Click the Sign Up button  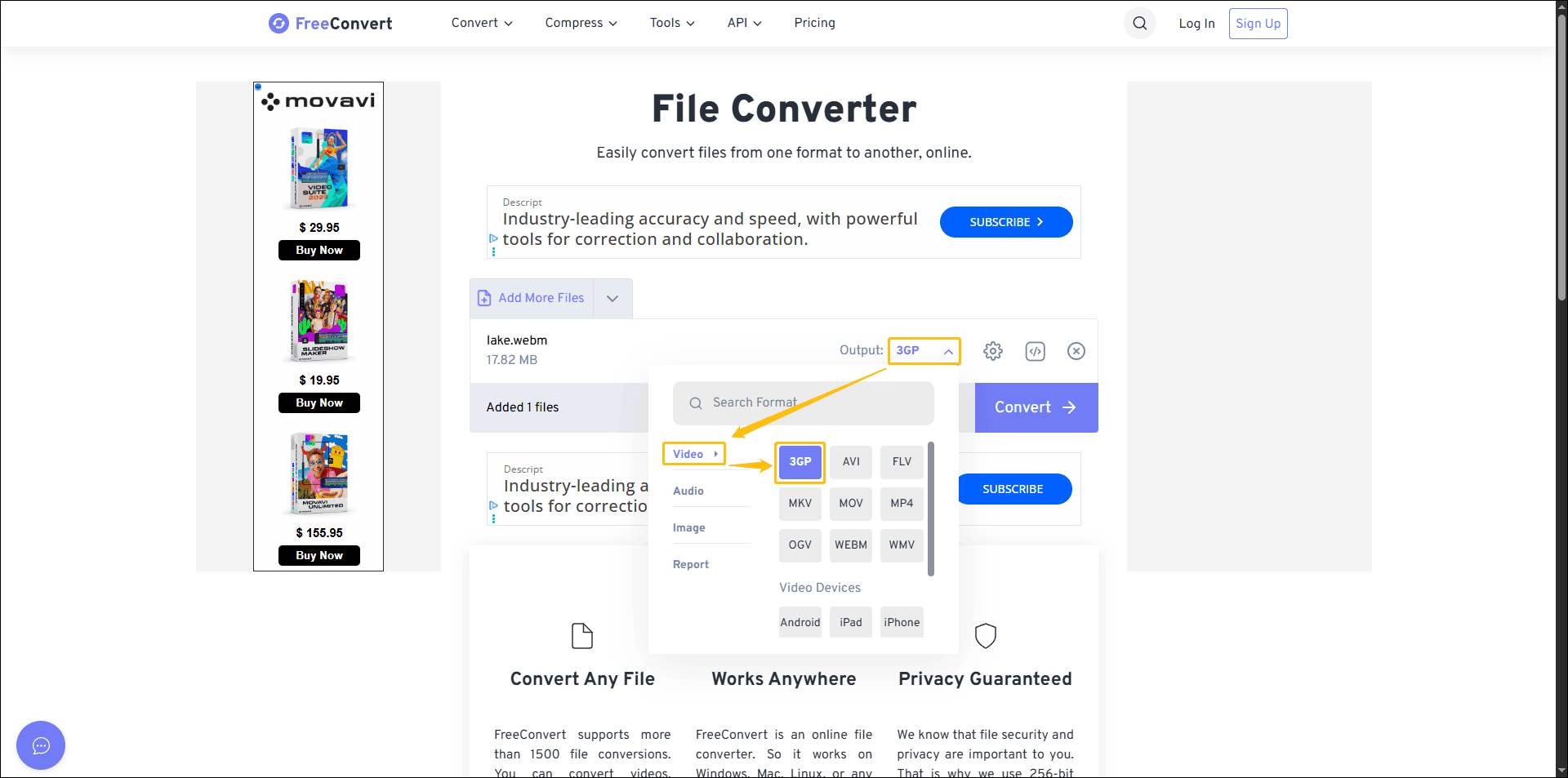click(1258, 24)
